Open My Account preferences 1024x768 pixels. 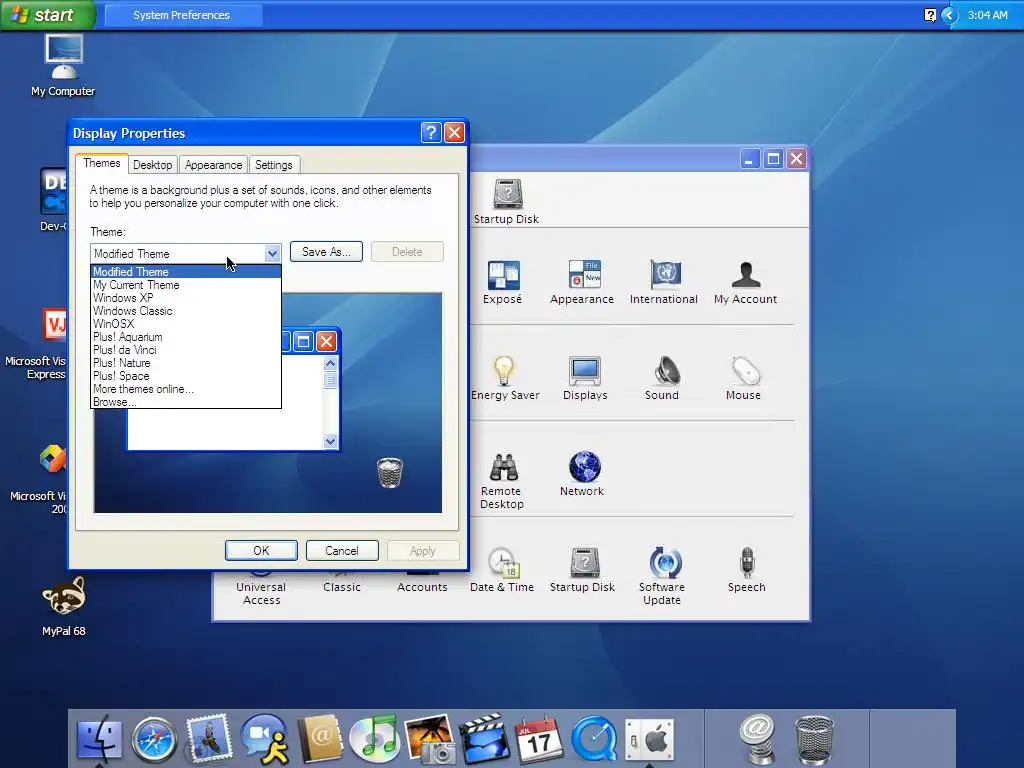click(x=745, y=282)
